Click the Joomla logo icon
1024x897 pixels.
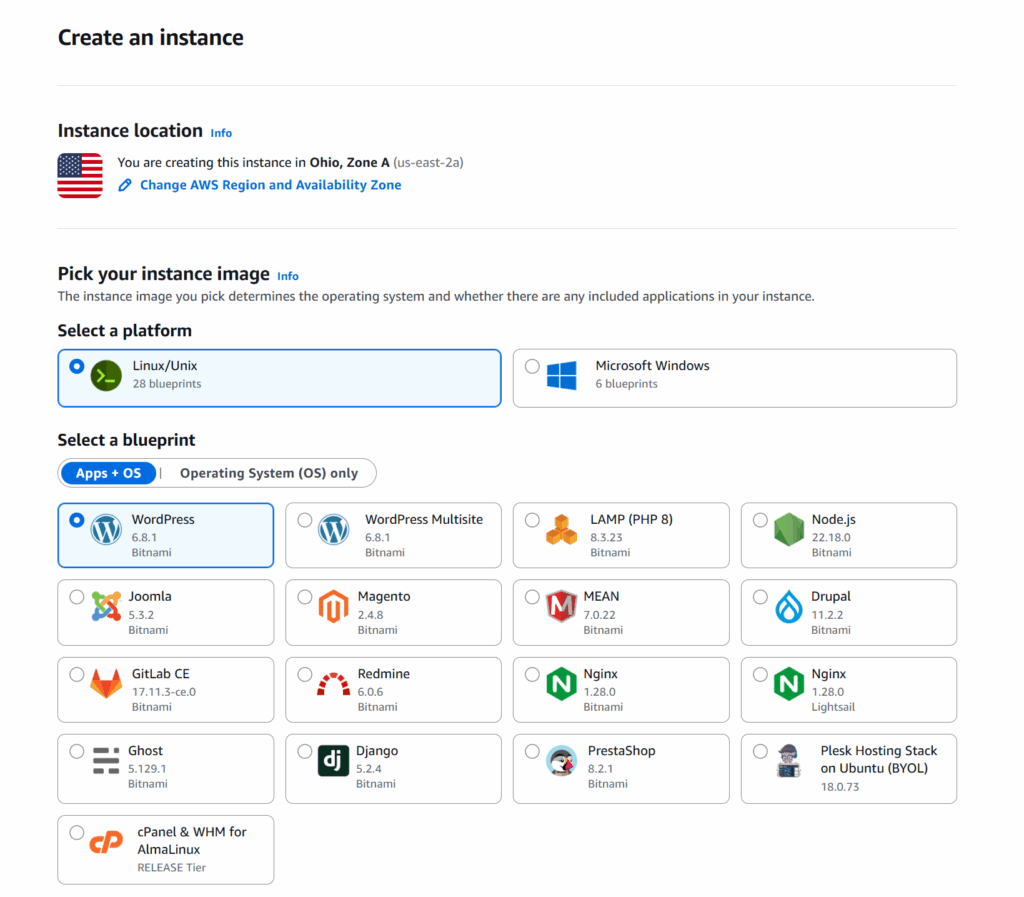pos(105,606)
